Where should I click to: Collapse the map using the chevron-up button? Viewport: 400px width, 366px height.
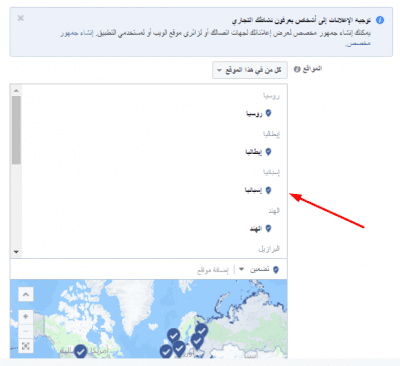26,294
